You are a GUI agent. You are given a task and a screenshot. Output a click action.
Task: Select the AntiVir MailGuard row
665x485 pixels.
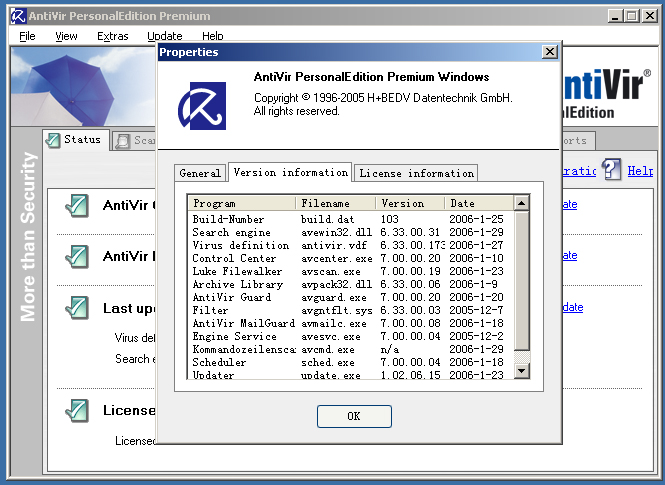point(351,323)
